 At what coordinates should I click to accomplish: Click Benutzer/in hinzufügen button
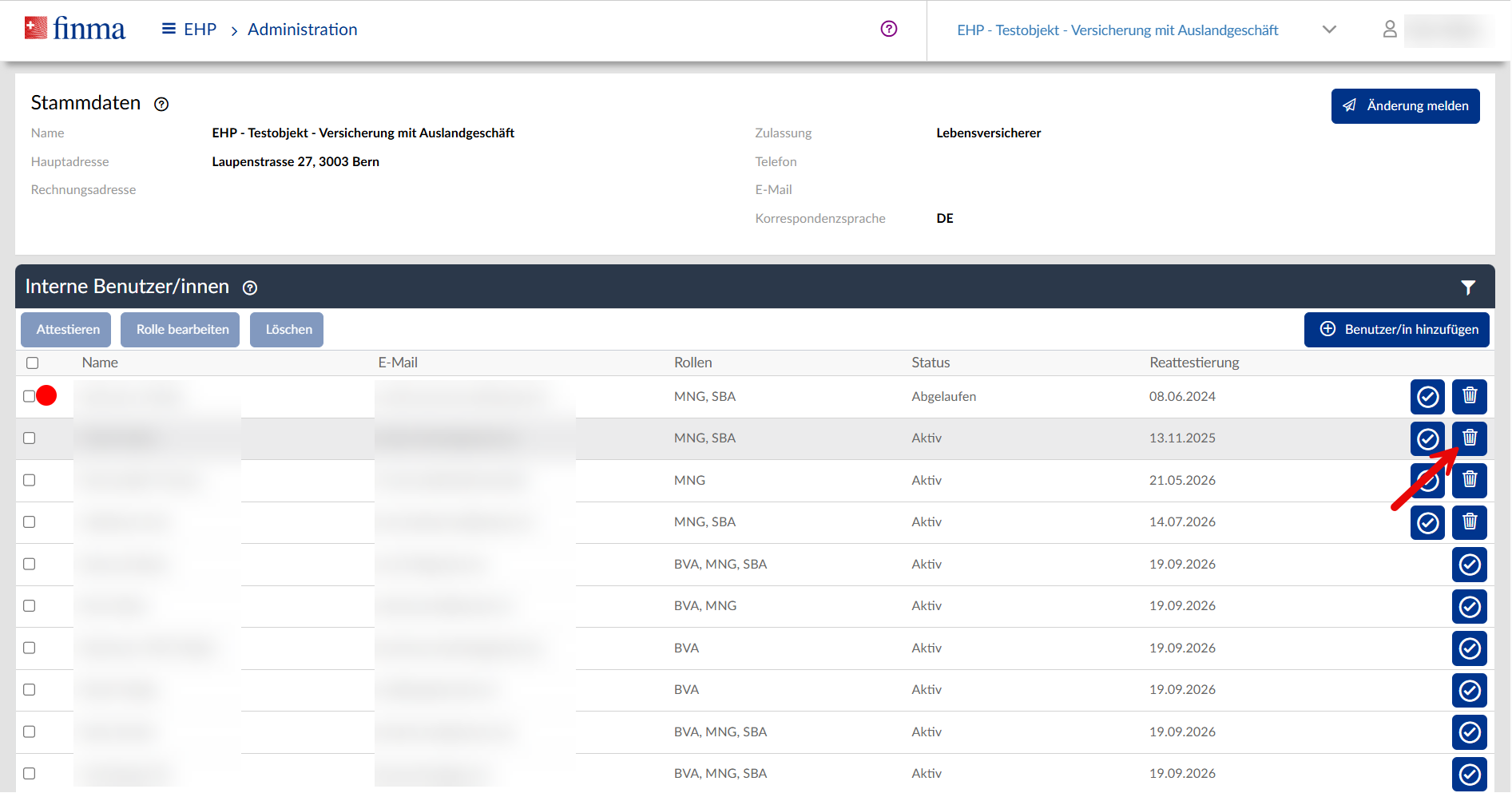click(x=1396, y=330)
